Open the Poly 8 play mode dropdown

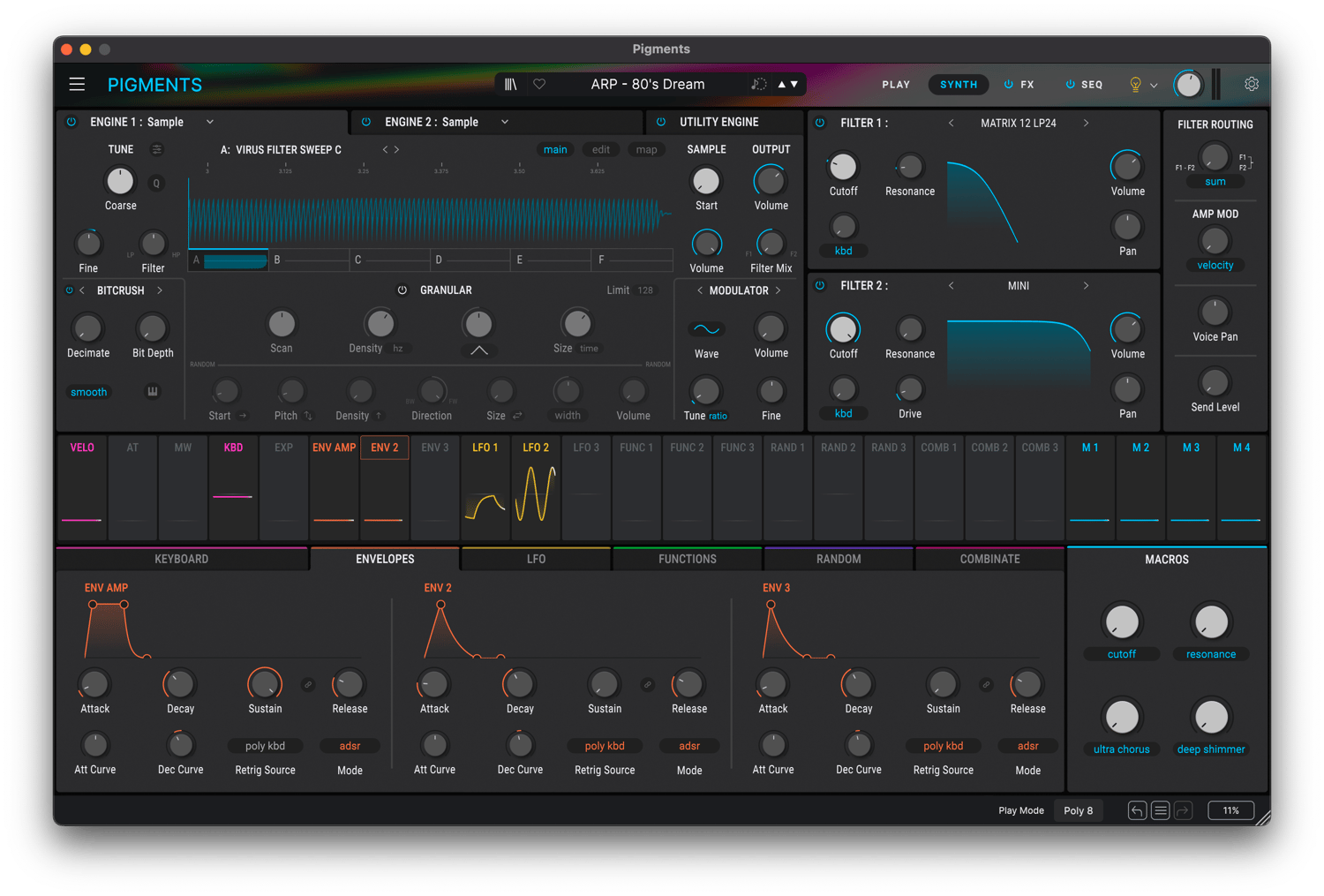[x=1078, y=810]
